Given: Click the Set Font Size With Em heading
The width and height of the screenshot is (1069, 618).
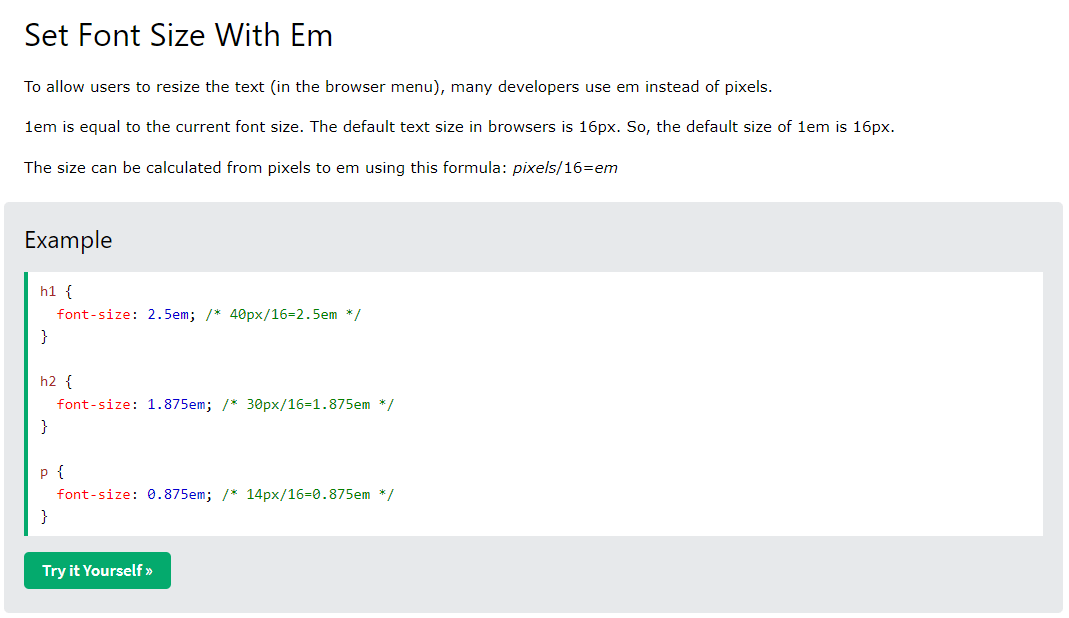Looking at the screenshot, I should click(x=179, y=35).
